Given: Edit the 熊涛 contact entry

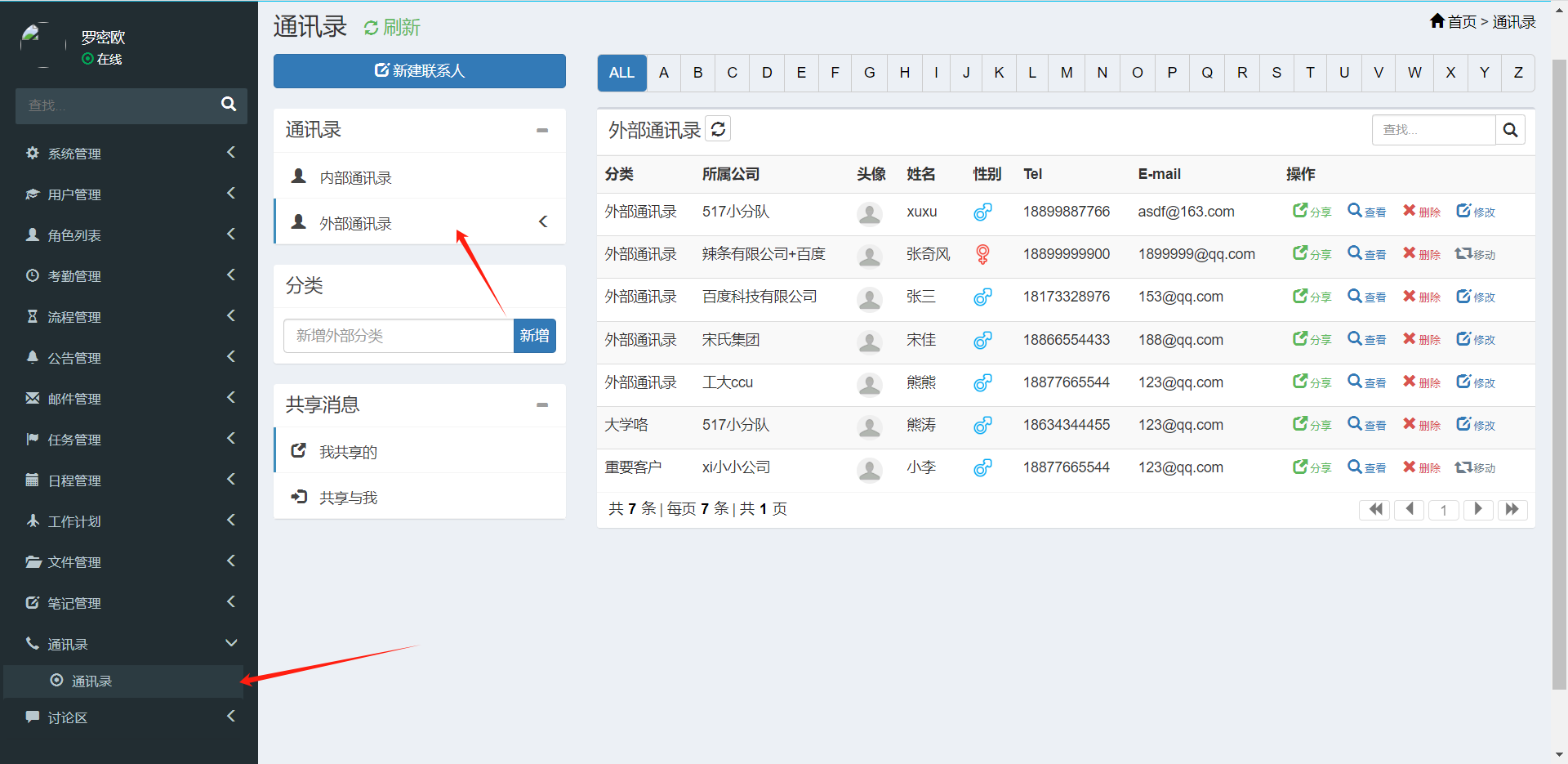Looking at the screenshot, I should tap(1475, 425).
